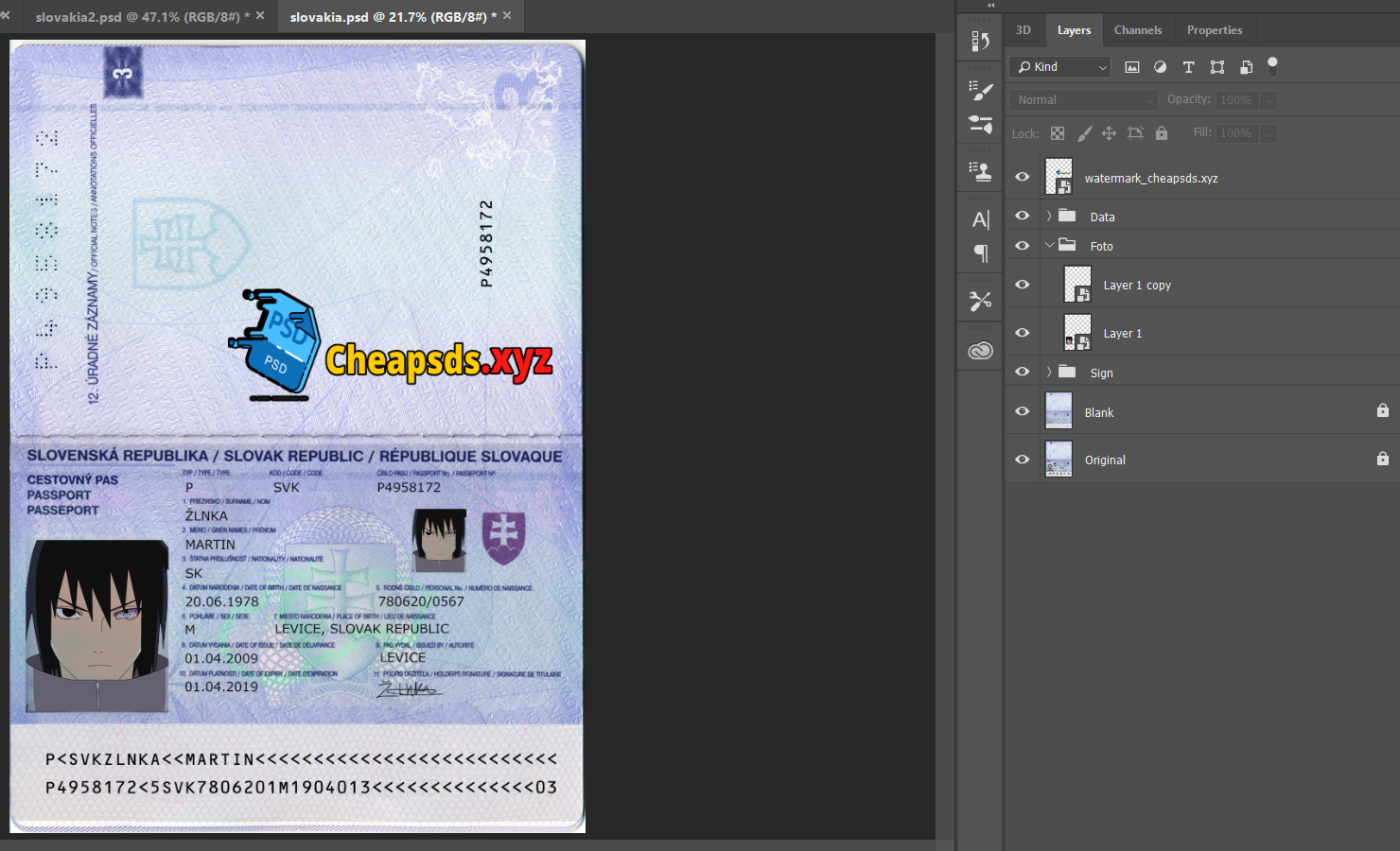The height and width of the screenshot is (851, 1400).
Task: Open the Character panel icon
Action: (x=980, y=220)
